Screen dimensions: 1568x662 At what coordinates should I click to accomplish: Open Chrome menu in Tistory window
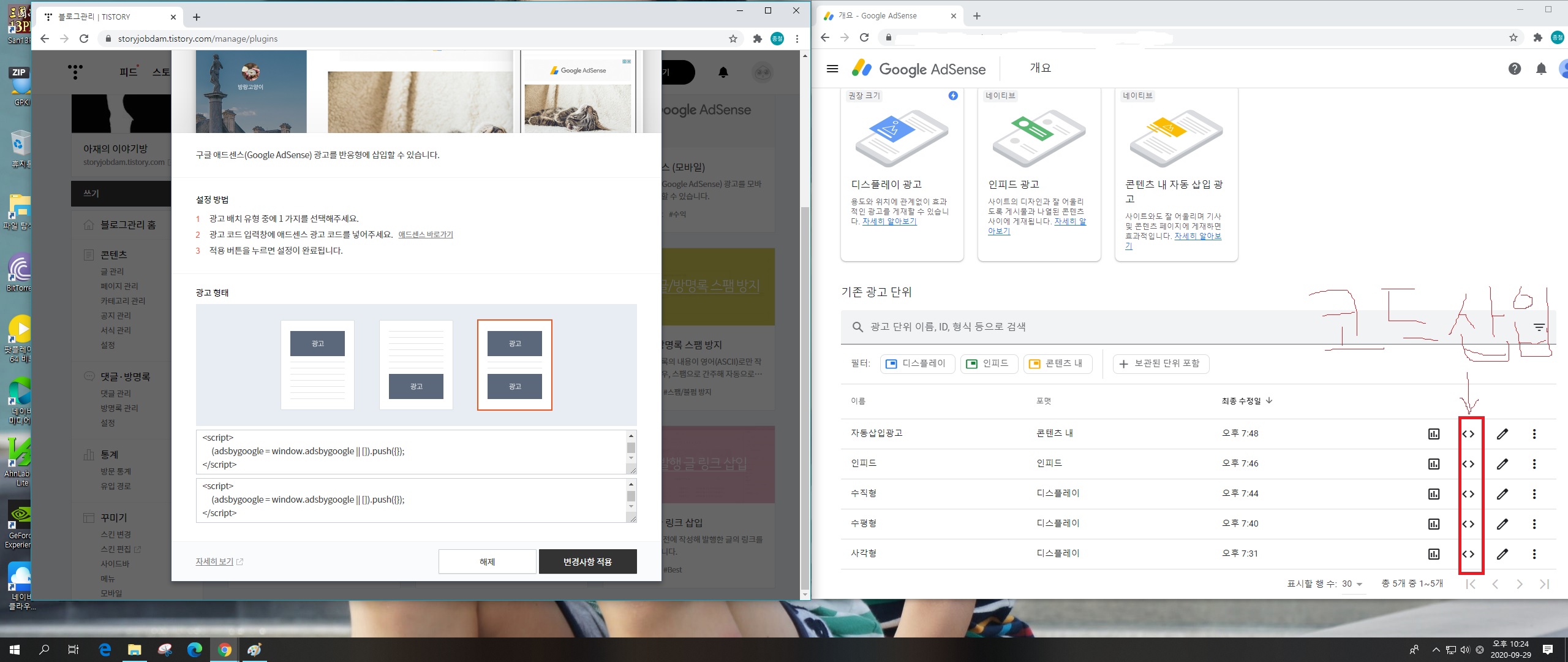(797, 39)
